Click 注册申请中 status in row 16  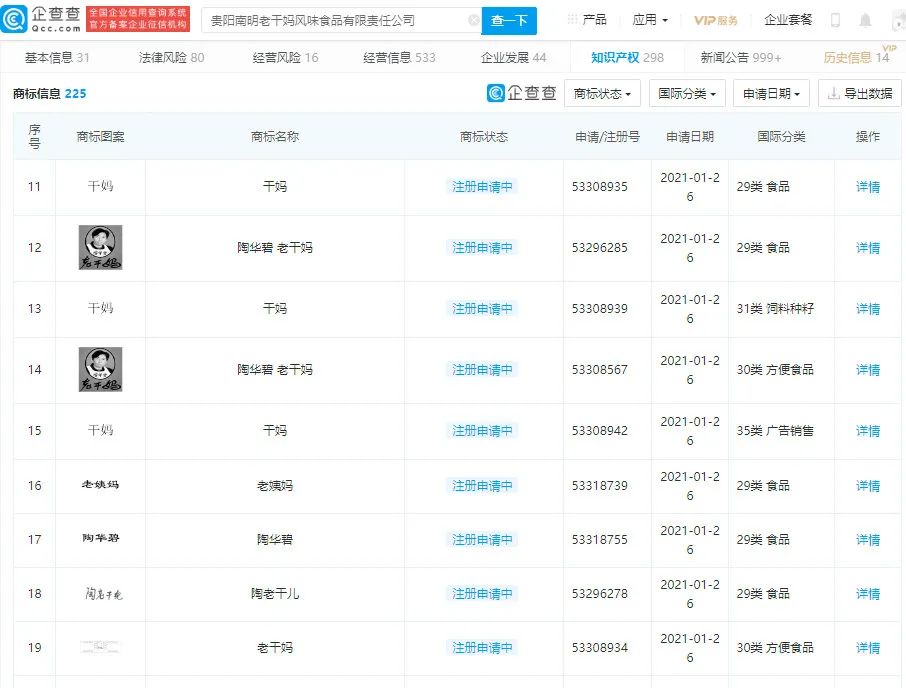pyautogui.click(x=482, y=486)
